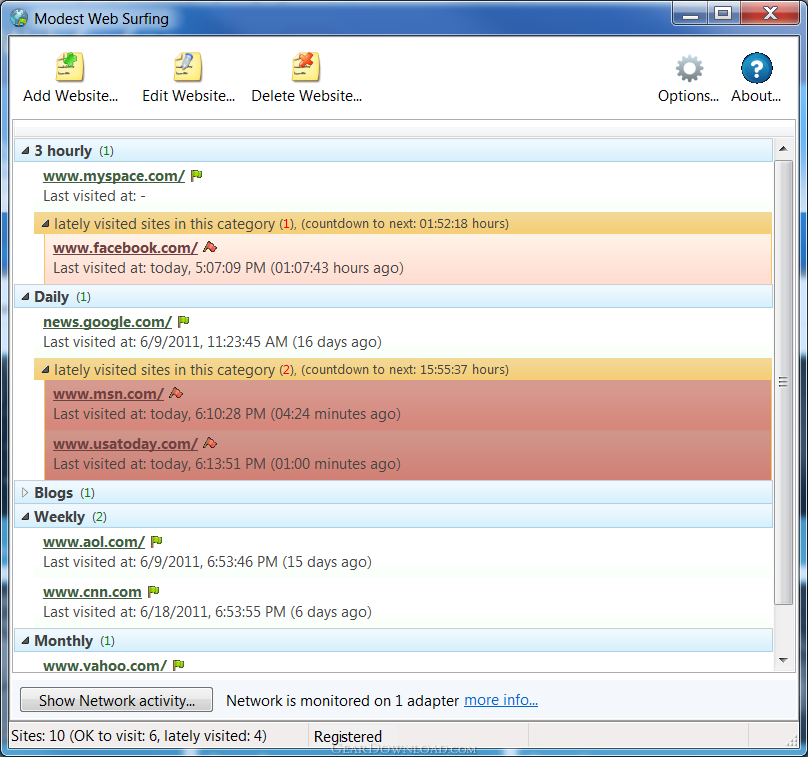
Task: Click 'countdown to next: 15:55:37 hours' text
Action: click(x=405, y=369)
